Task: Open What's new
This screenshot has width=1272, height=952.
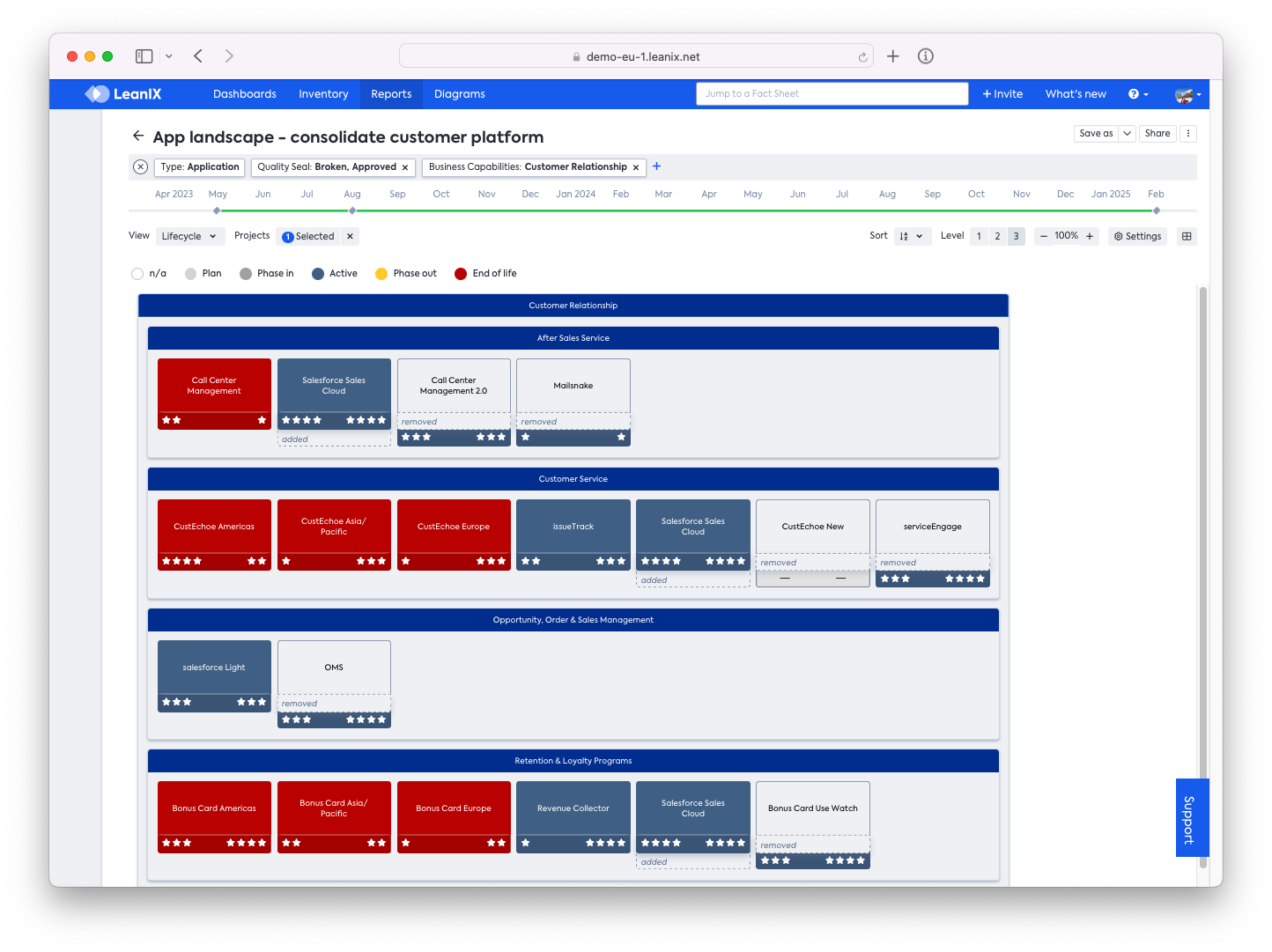Action: pos(1076,94)
